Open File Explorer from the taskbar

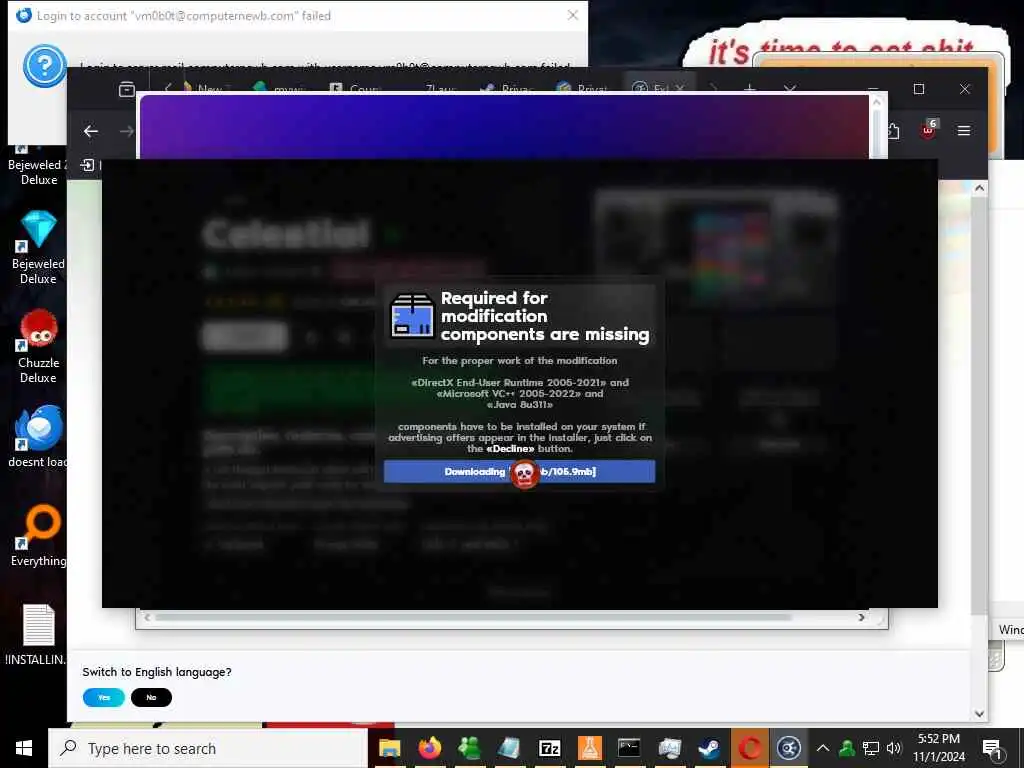tap(389, 748)
